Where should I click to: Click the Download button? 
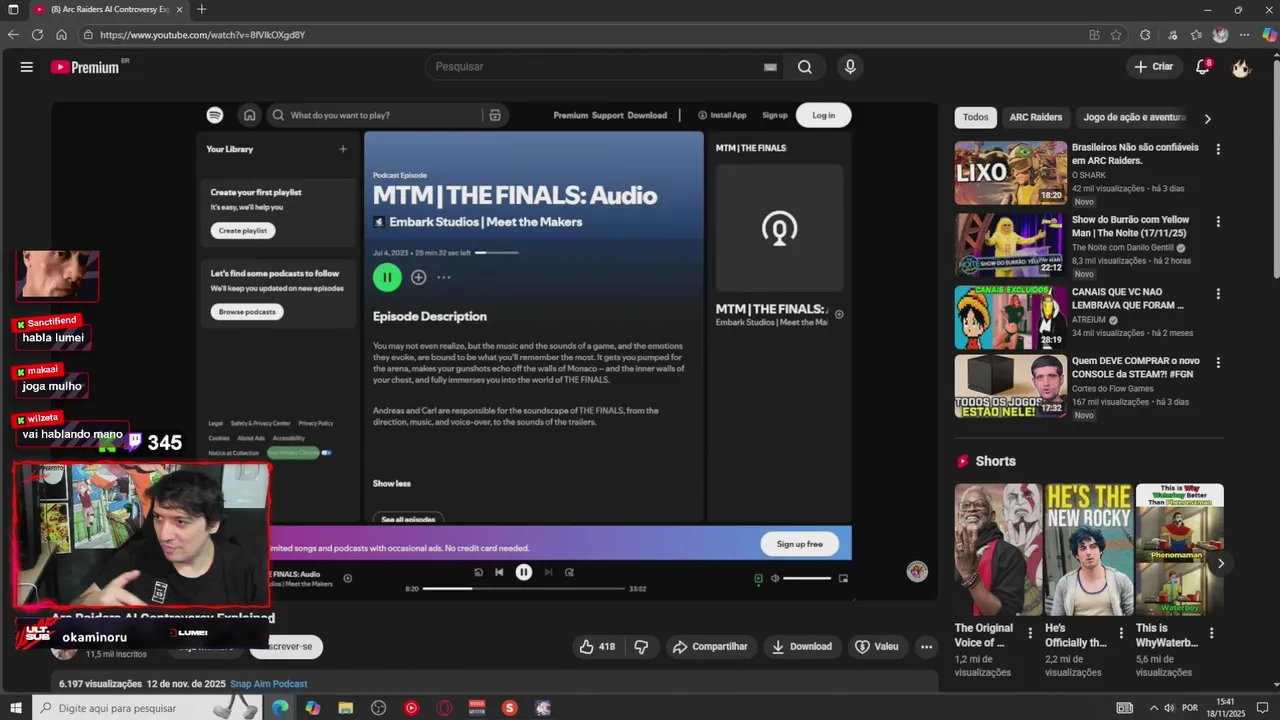pyautogui.click(x=801, y=647)
